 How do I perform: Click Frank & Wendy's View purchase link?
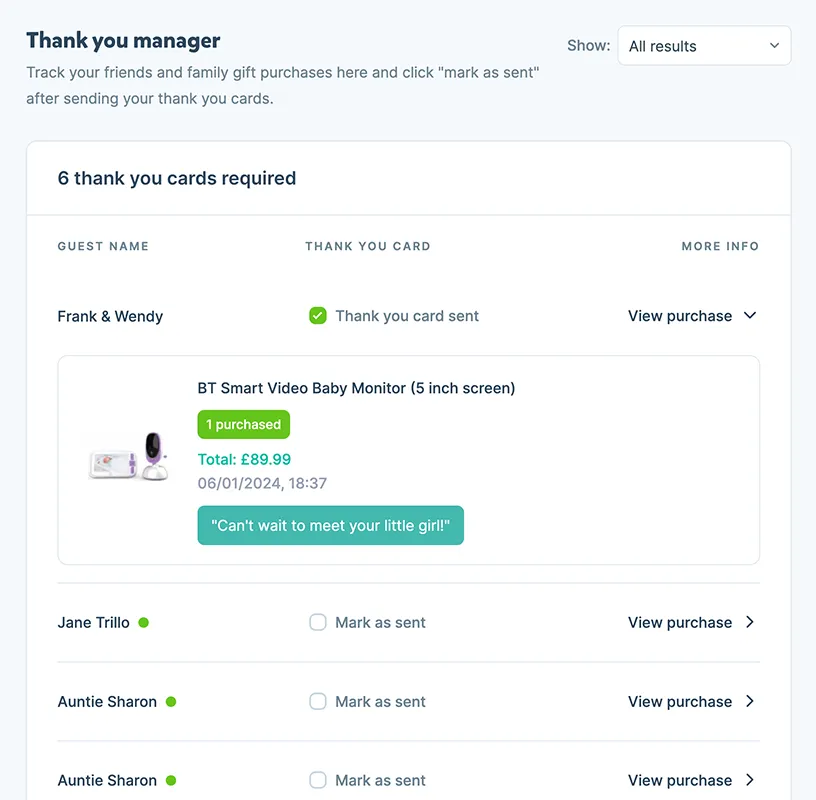point(680,316)
